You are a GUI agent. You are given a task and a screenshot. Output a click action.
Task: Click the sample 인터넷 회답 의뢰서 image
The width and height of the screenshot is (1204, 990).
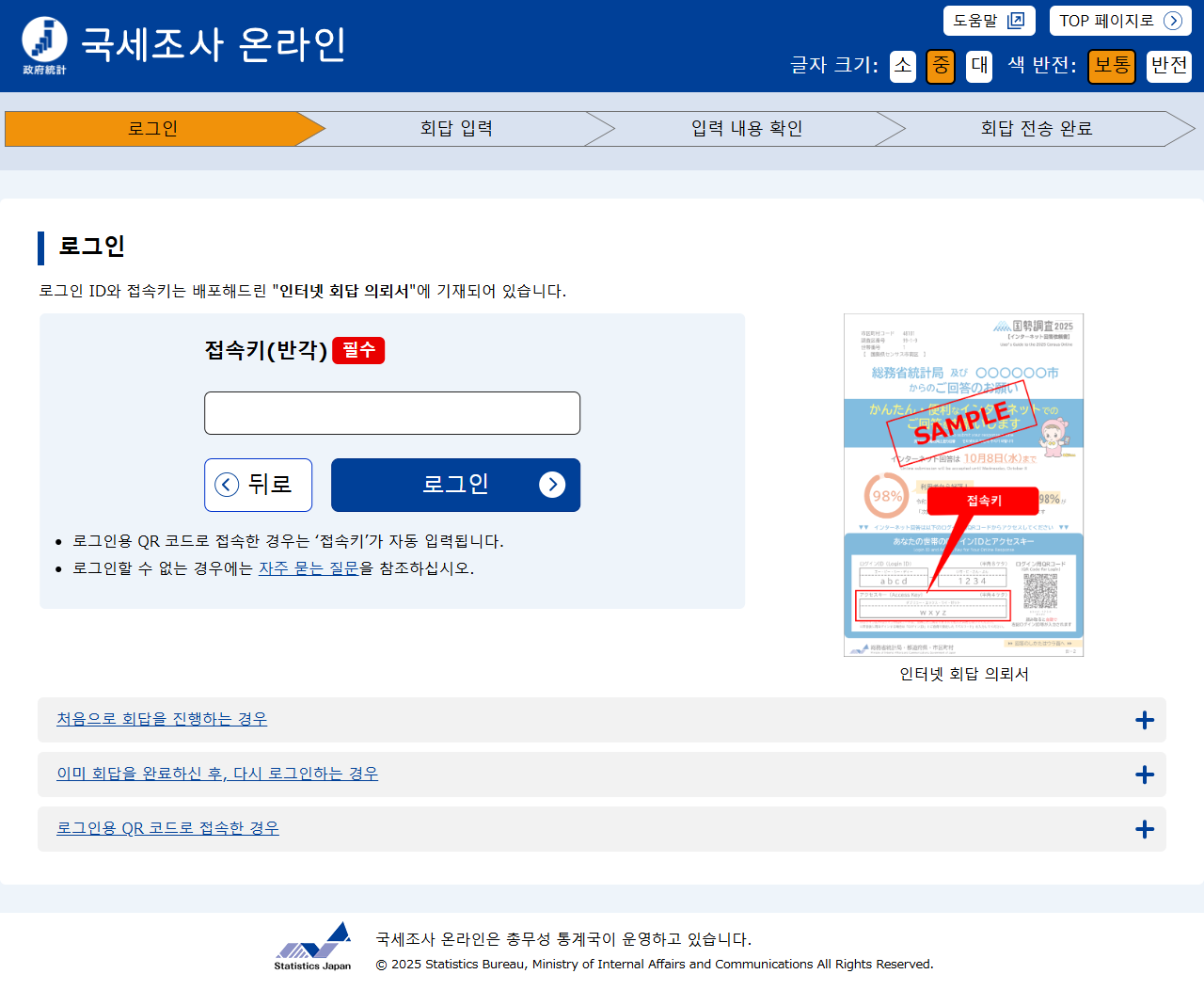963,485
